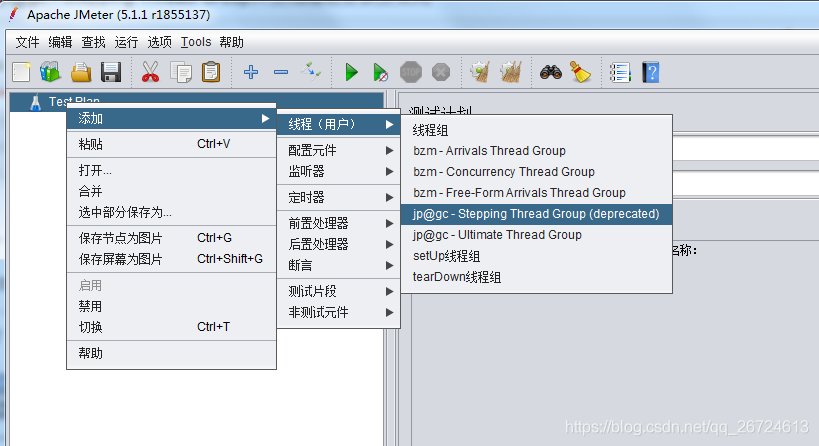Screen dimensions: 819x446
Task: Choose 合并 from context menu
Action: (x=171, y=191)
